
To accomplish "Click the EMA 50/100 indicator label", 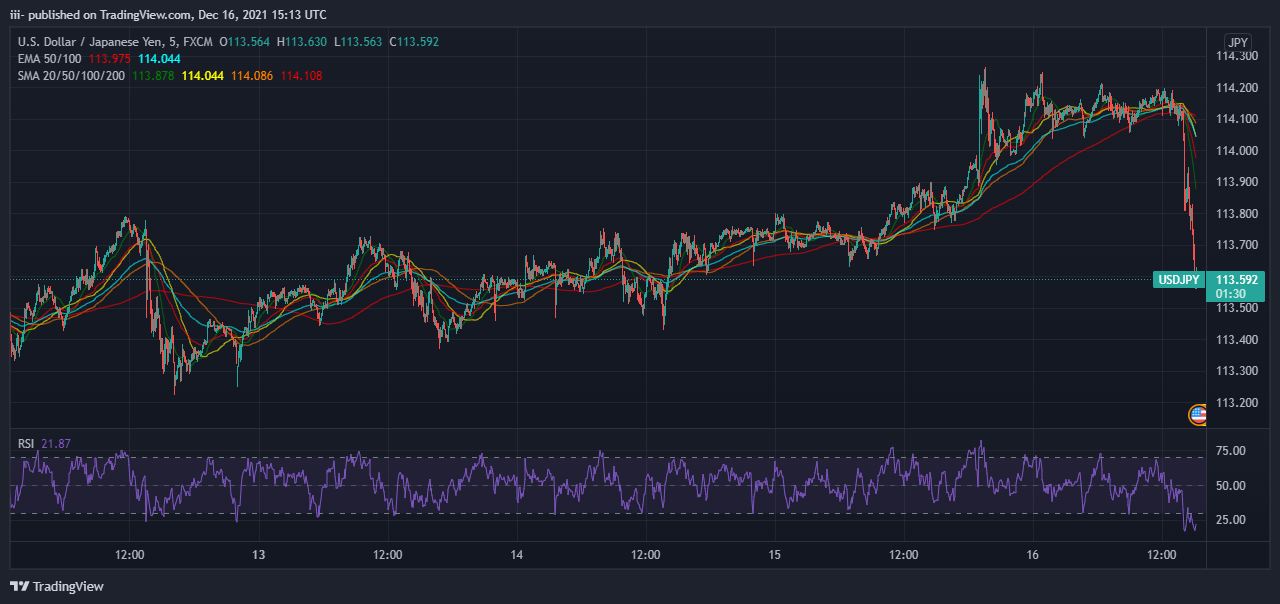I will coord(49,59).
